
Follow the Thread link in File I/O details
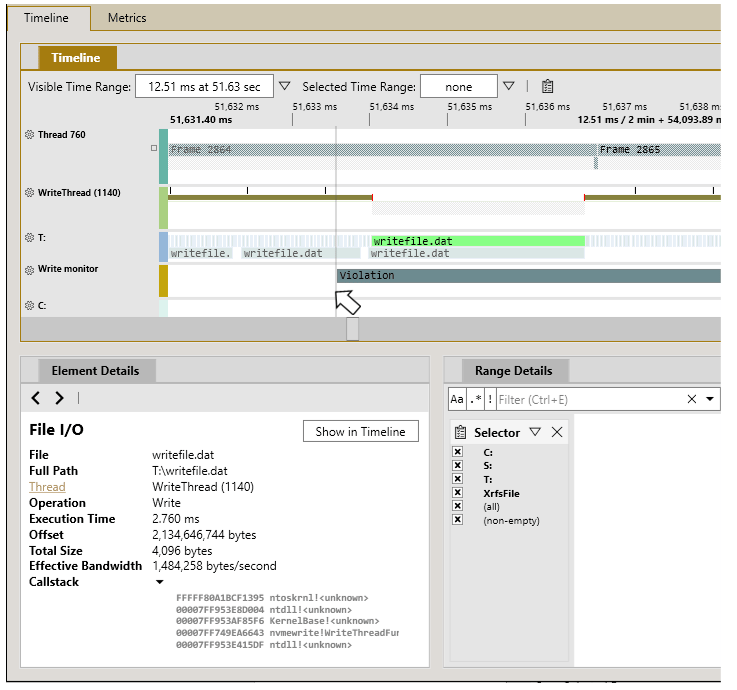click(47, 487)
